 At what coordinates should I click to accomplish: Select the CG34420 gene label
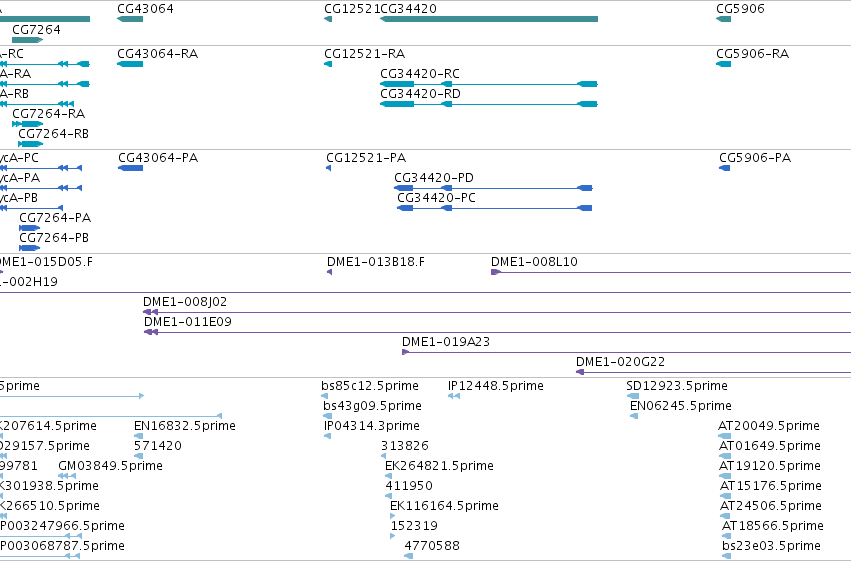(409, 9)
